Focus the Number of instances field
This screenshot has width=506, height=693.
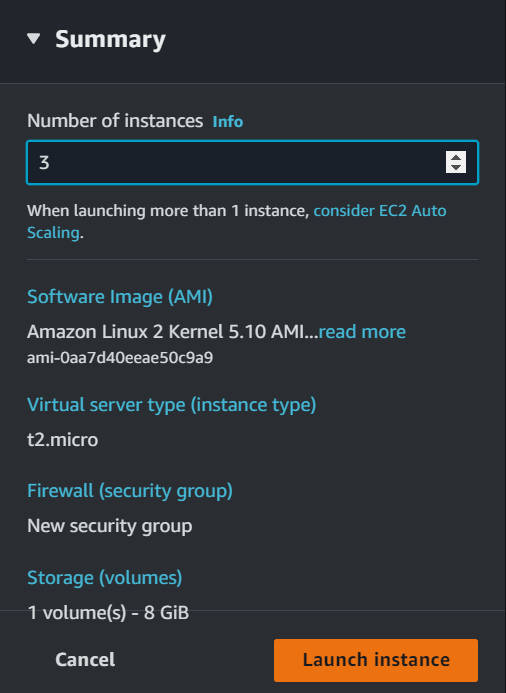click(x=252, y=163)
